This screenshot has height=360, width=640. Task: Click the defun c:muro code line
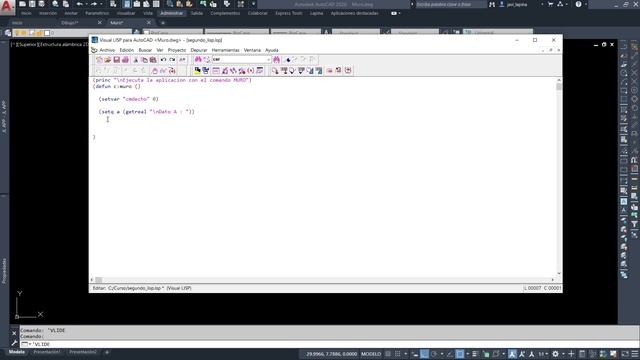click(116, 87)
